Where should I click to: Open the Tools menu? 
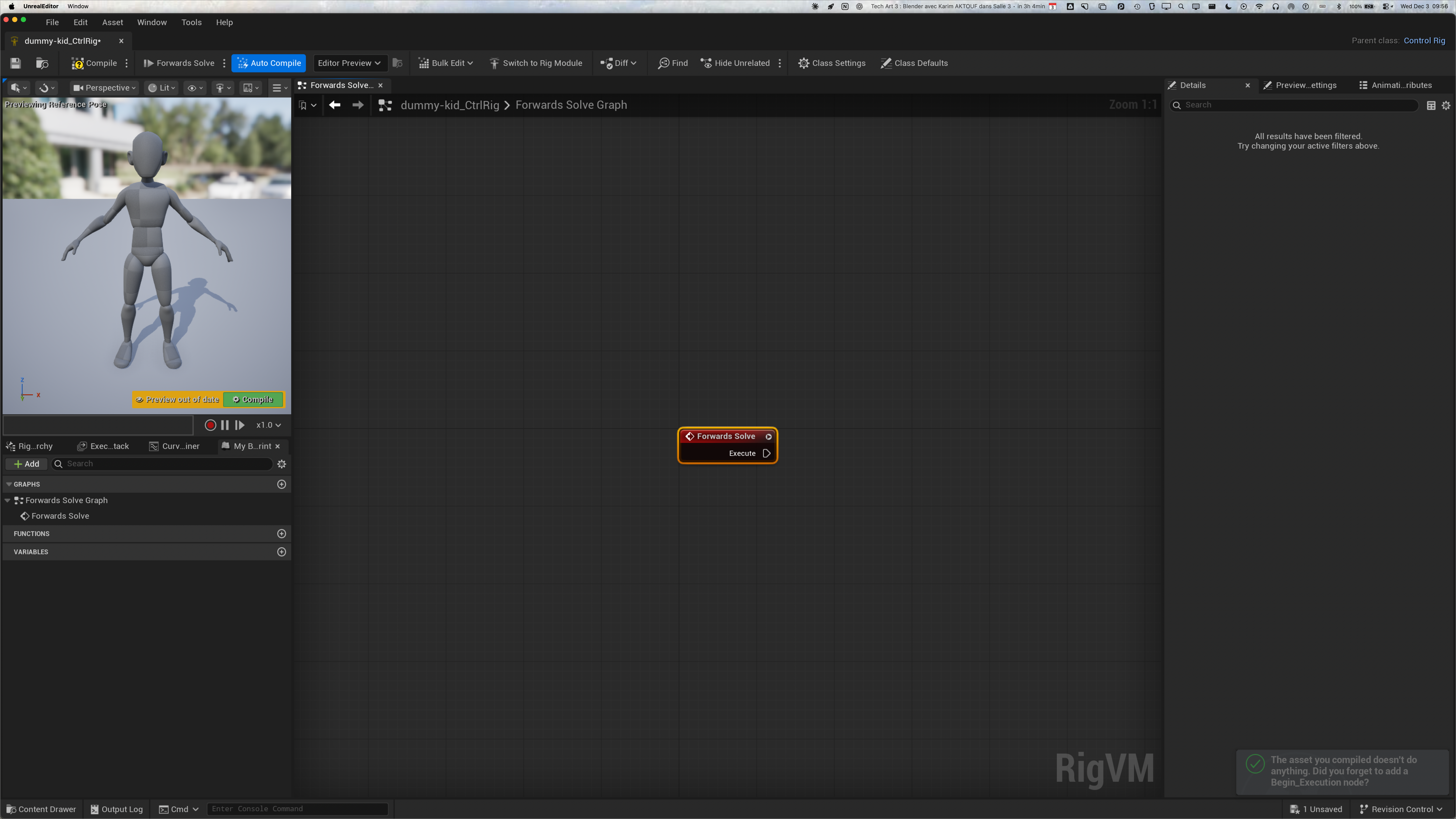[x=191, y=23]
